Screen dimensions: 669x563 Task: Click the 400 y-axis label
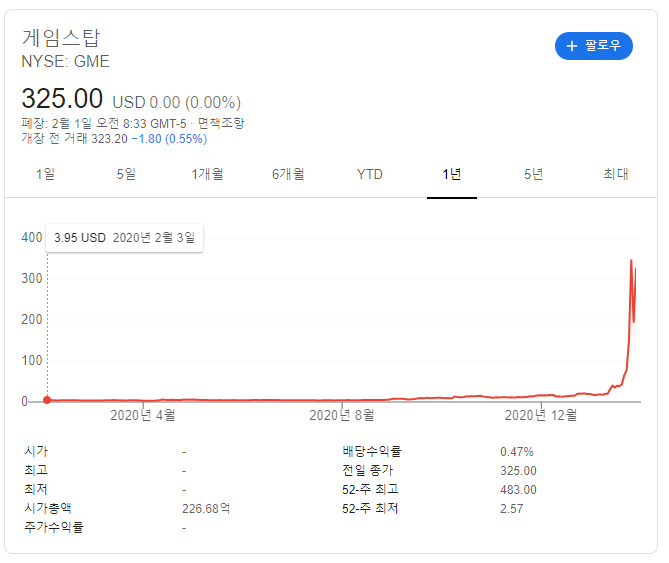coord(32,238)
